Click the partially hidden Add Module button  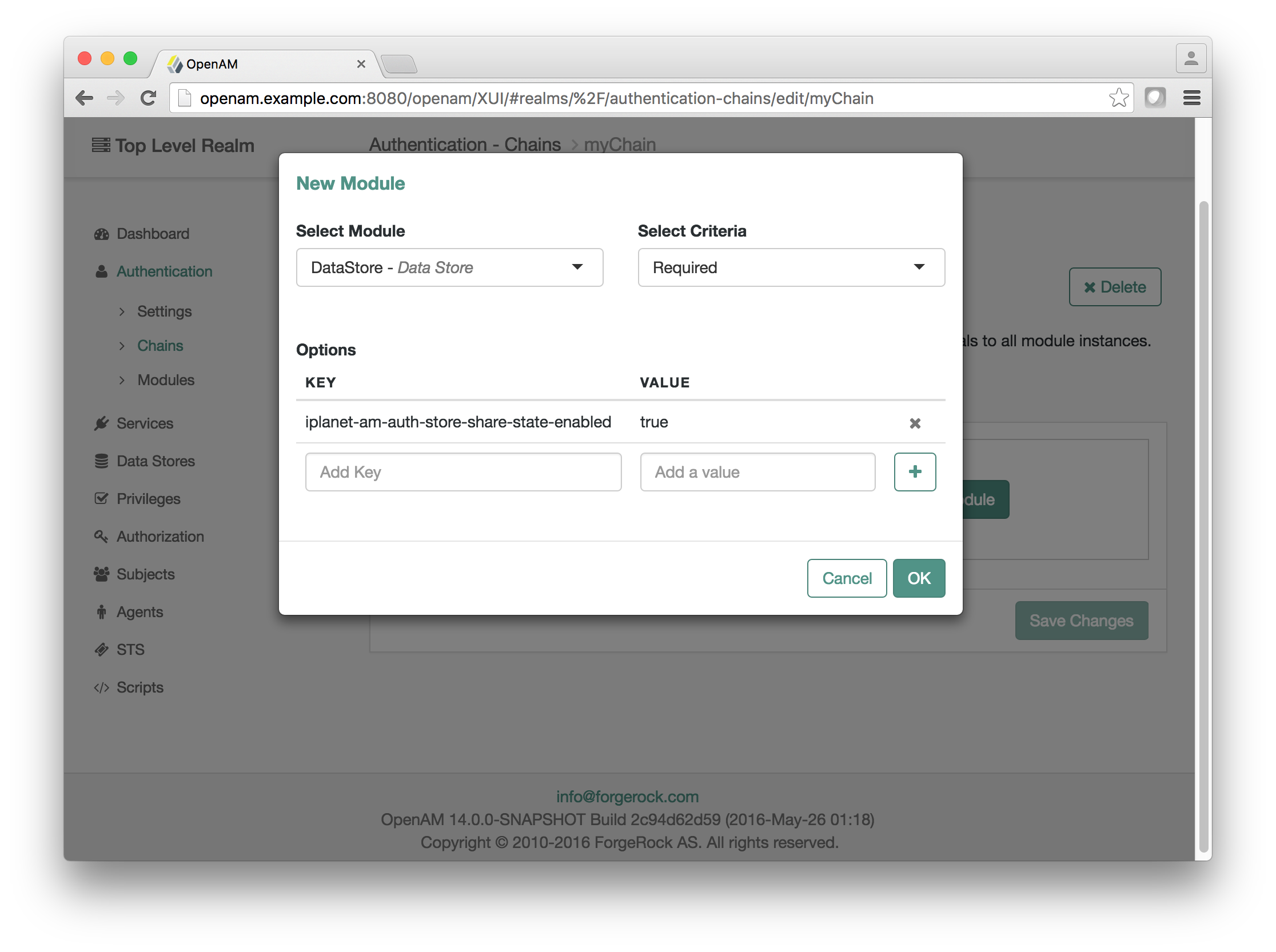click(x=986, y=499)
